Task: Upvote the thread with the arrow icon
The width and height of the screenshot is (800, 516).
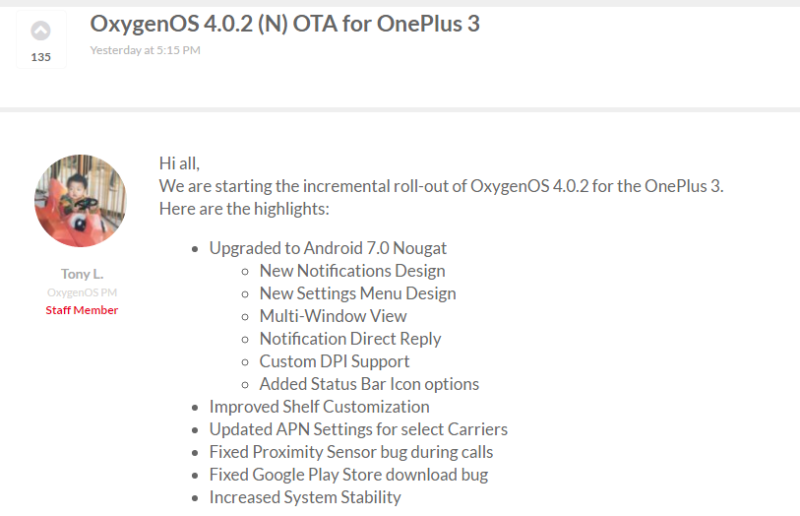Action: pyautogui.click(x=41, y=31)
